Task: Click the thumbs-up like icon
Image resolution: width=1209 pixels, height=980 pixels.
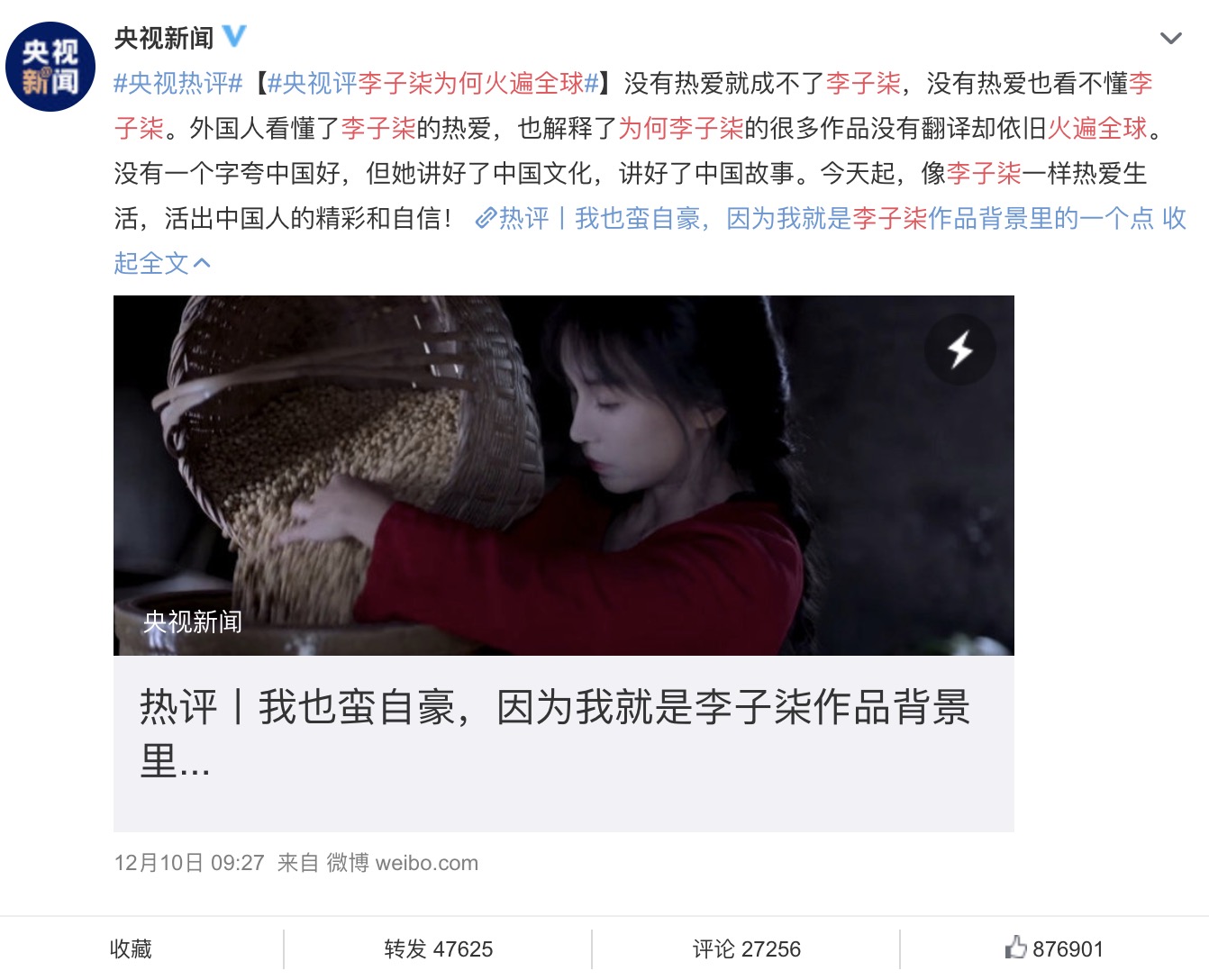Action: (1016, 948)
